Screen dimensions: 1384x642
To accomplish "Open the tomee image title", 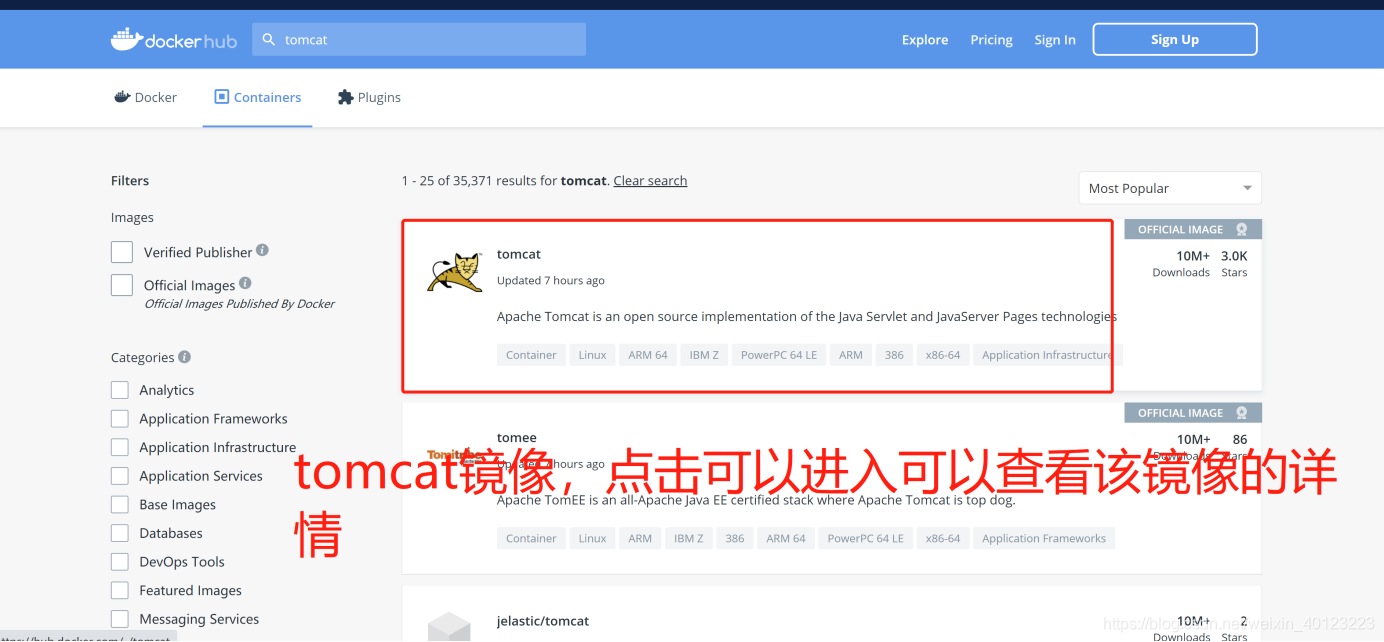I will [517, 438].
